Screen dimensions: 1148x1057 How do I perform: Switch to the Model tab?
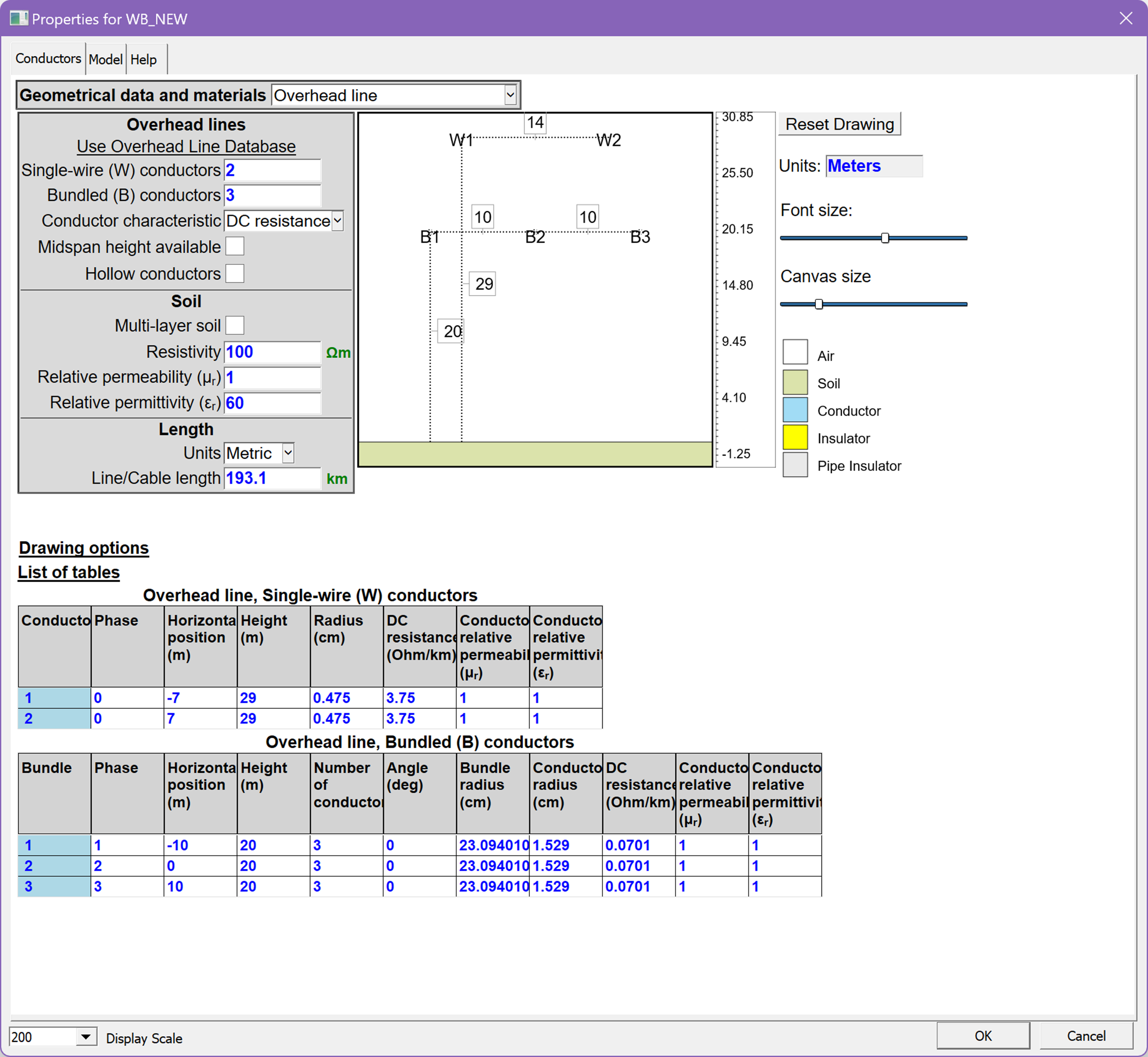pyautogui.click(x=106, y=60)
